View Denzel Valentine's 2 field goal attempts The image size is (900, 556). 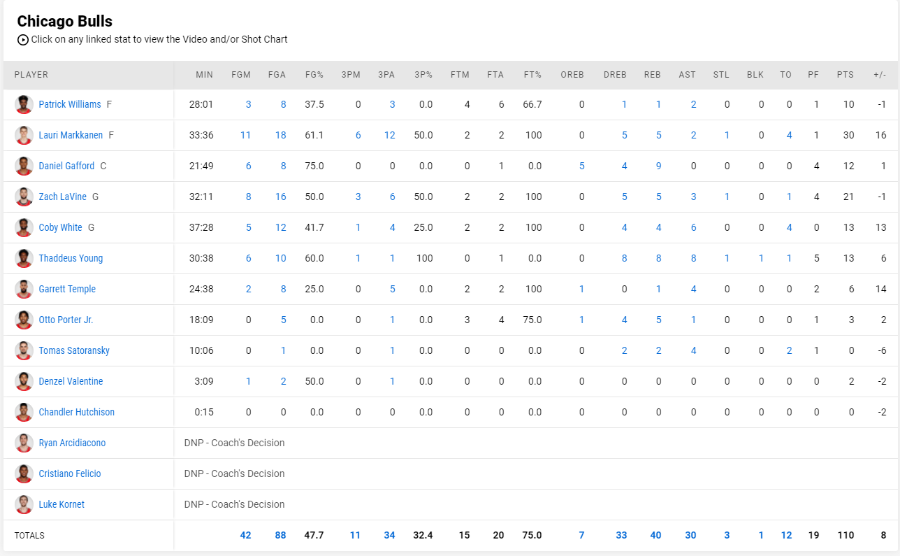tap(283, 382)
